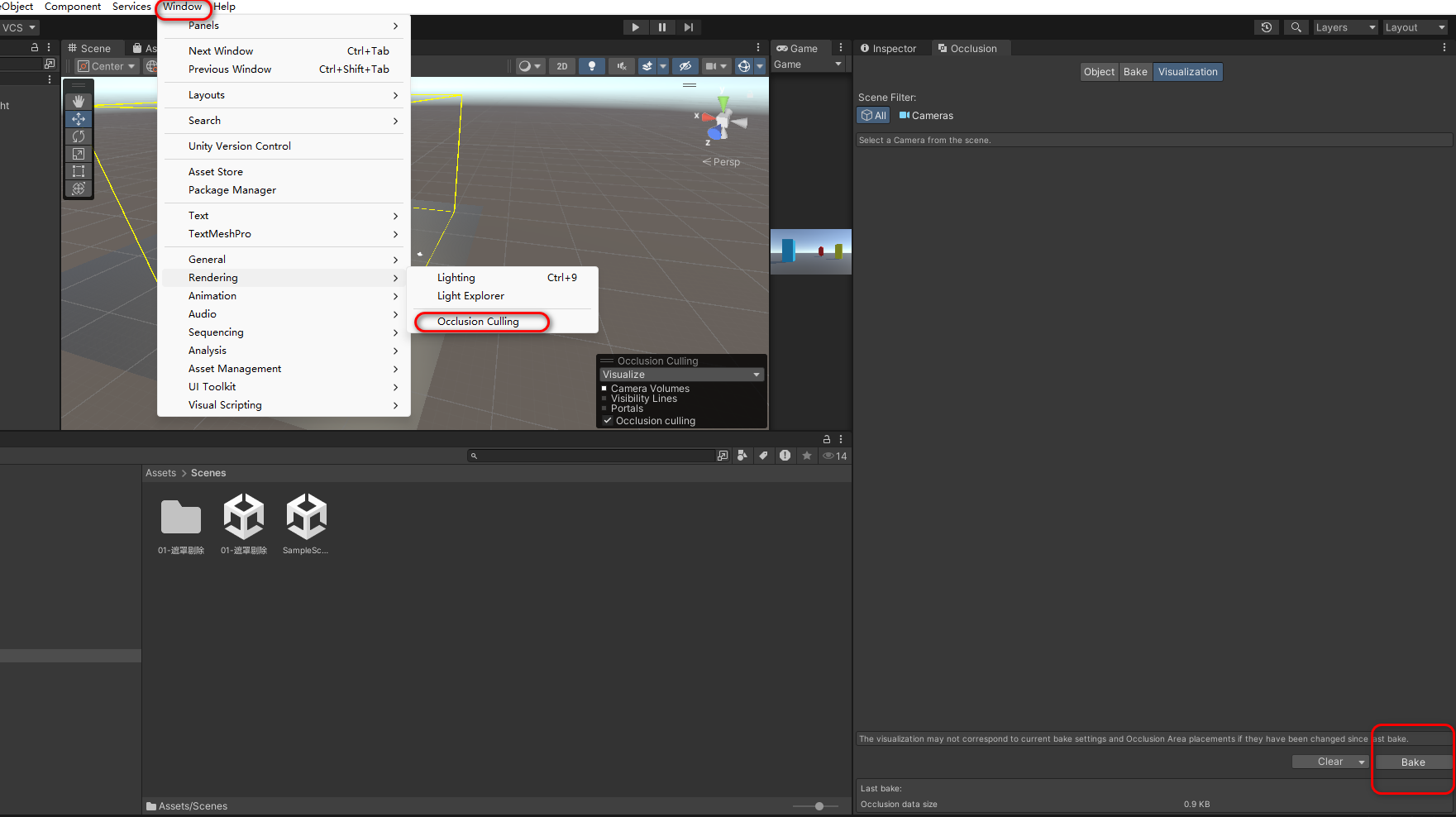Toggle hidden packages visibility count

coord(835,456)
